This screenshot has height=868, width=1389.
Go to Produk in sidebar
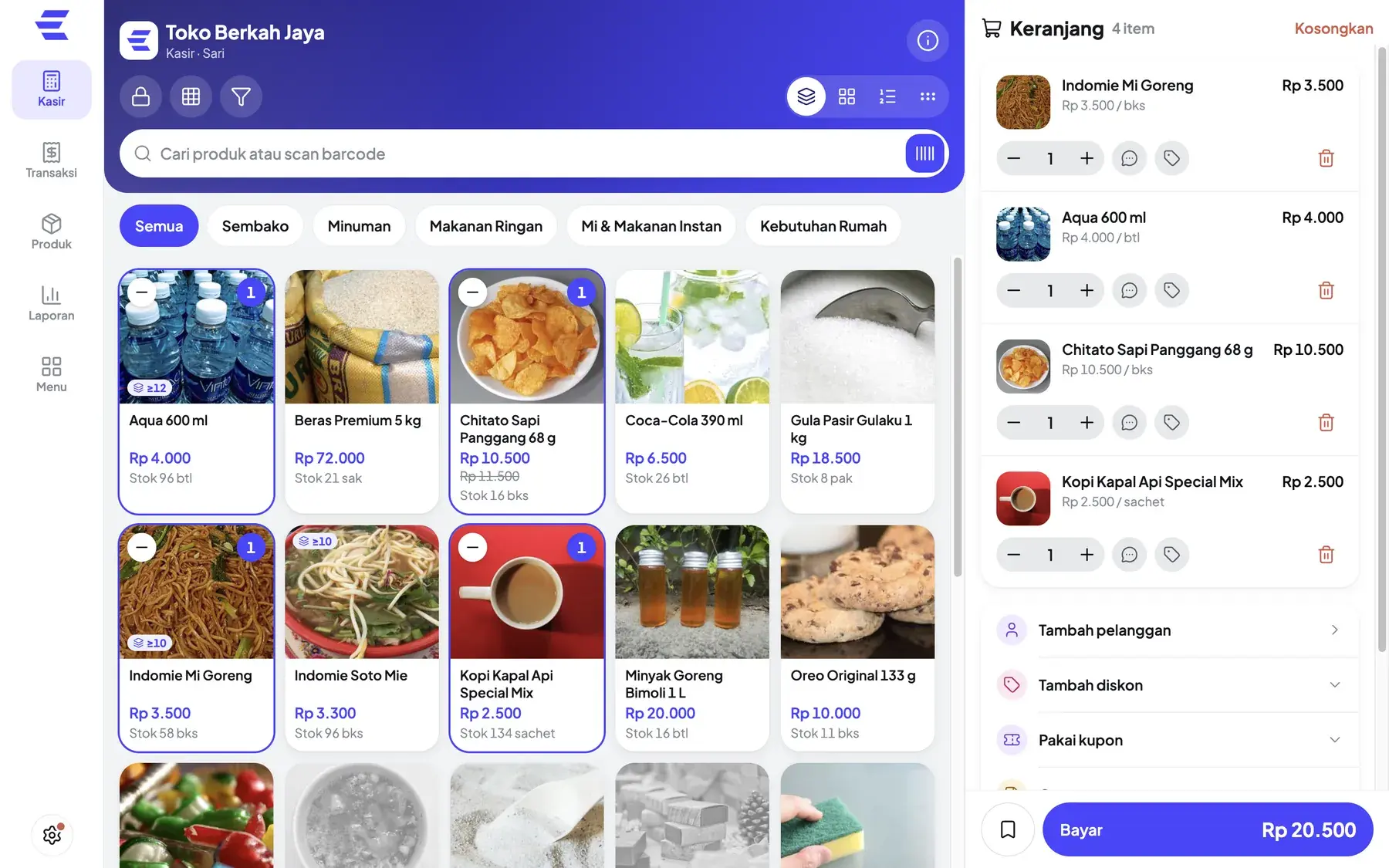click(x=51, y=231)
